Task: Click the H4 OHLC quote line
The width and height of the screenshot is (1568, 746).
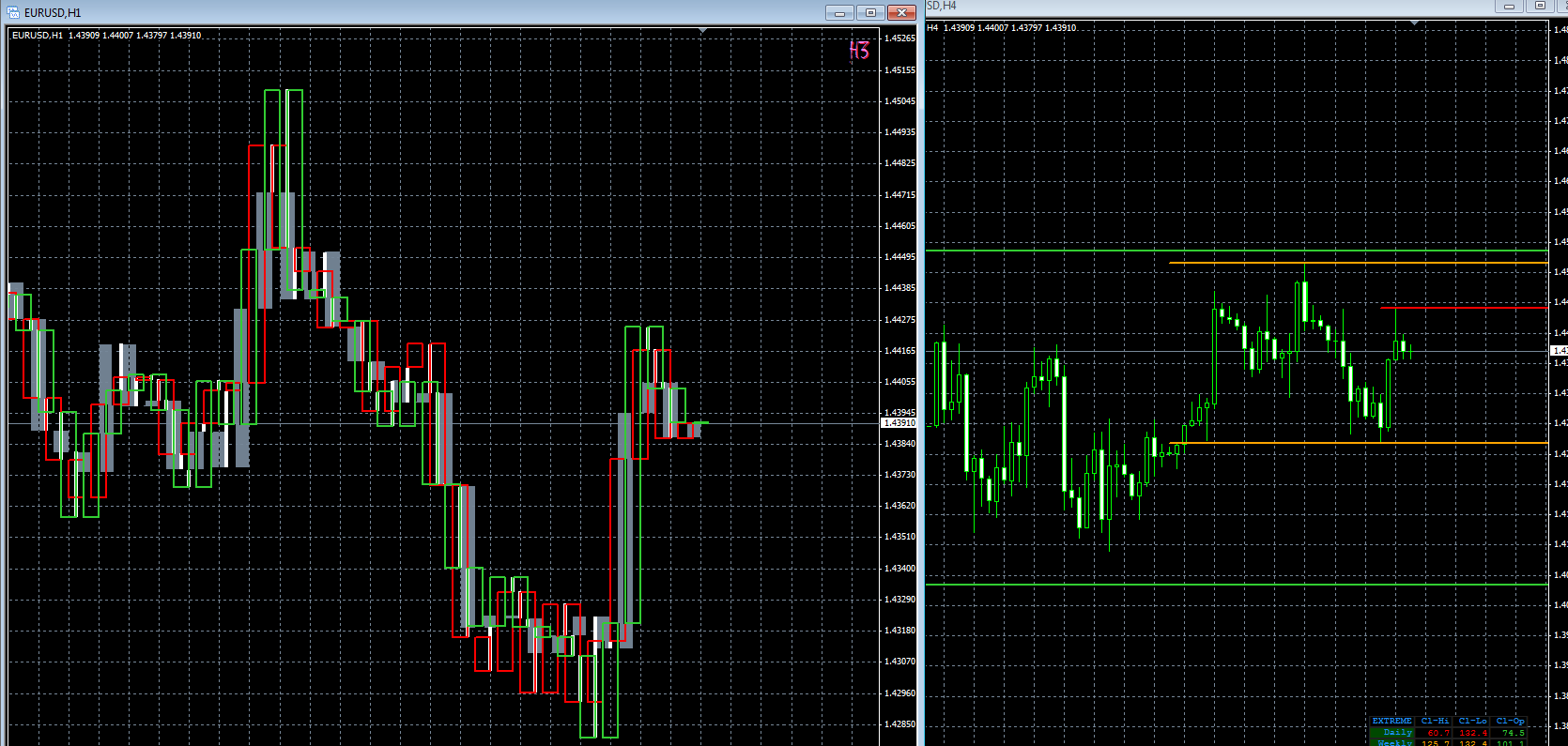Action: (1001, 28)
